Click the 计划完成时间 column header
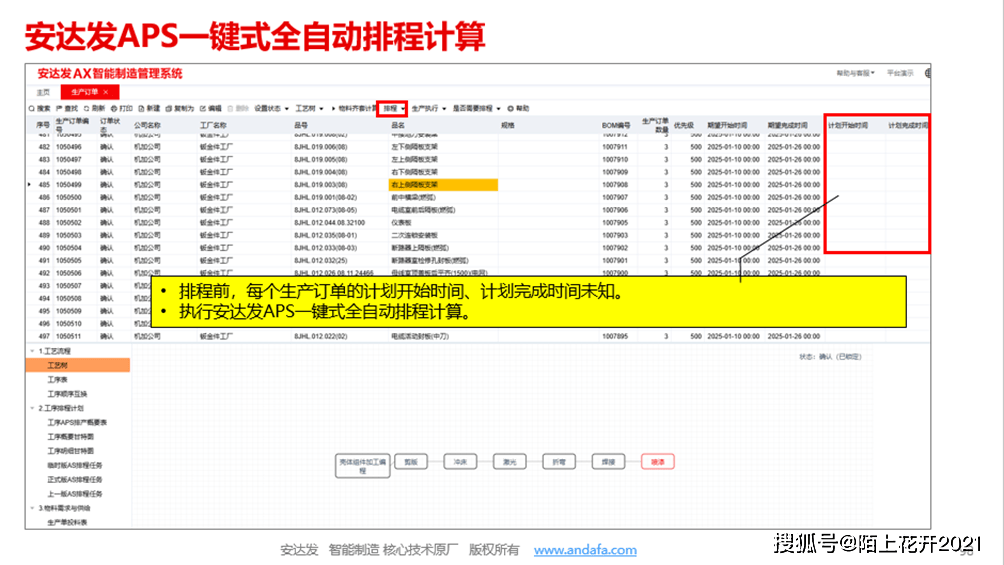 click(908, 126)
